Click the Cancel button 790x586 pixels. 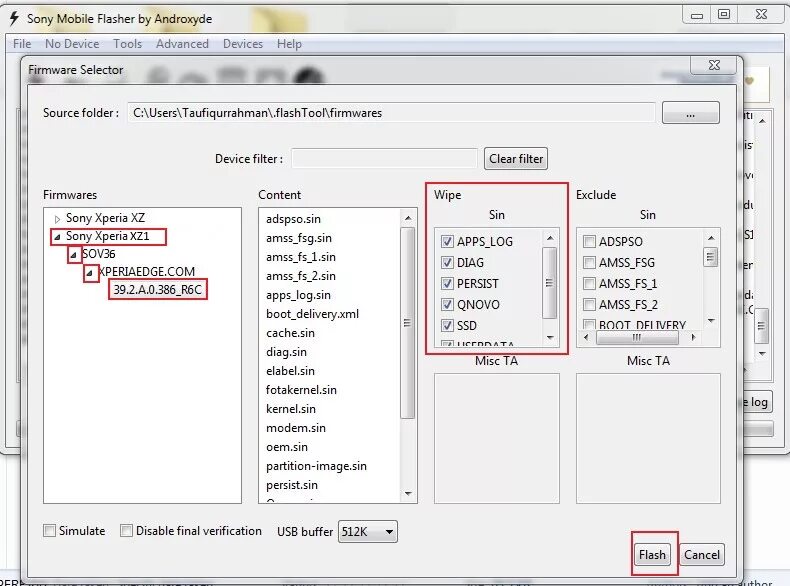pyautogui.click(x=702, y=555)
